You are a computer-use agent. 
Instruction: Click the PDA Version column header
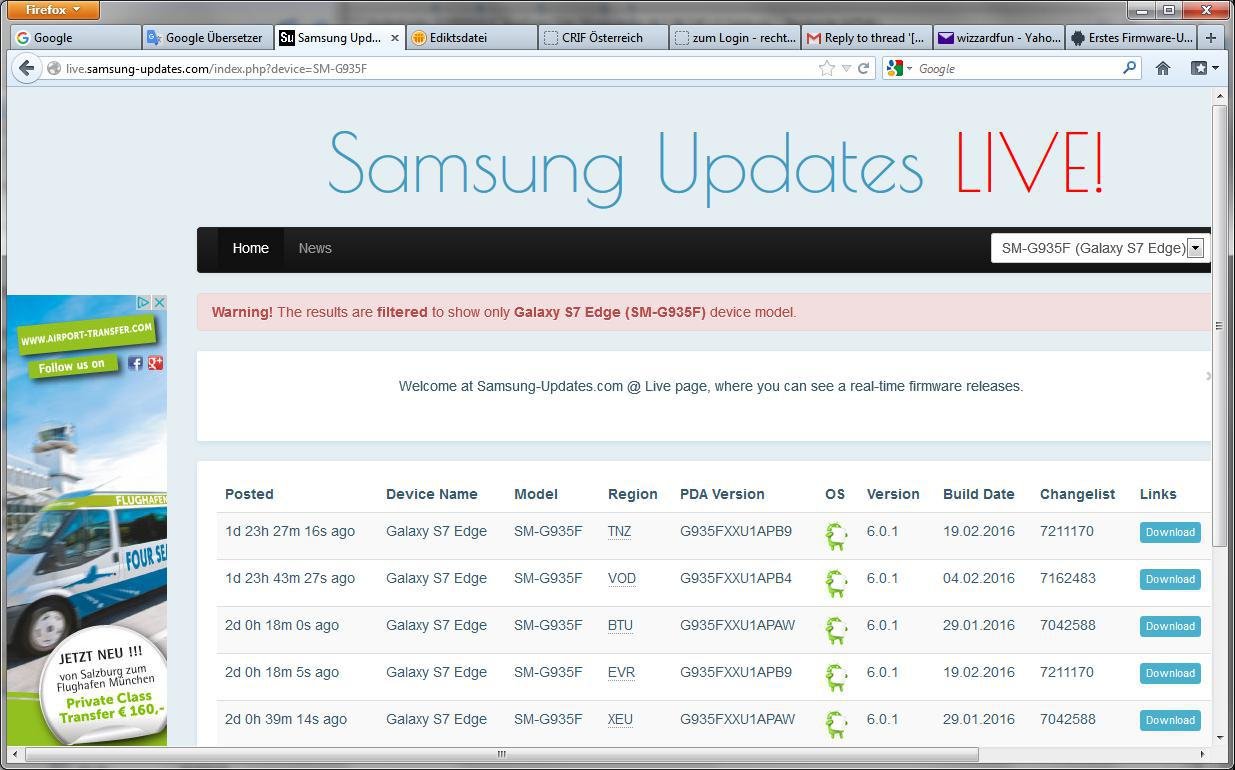(722, 494)
